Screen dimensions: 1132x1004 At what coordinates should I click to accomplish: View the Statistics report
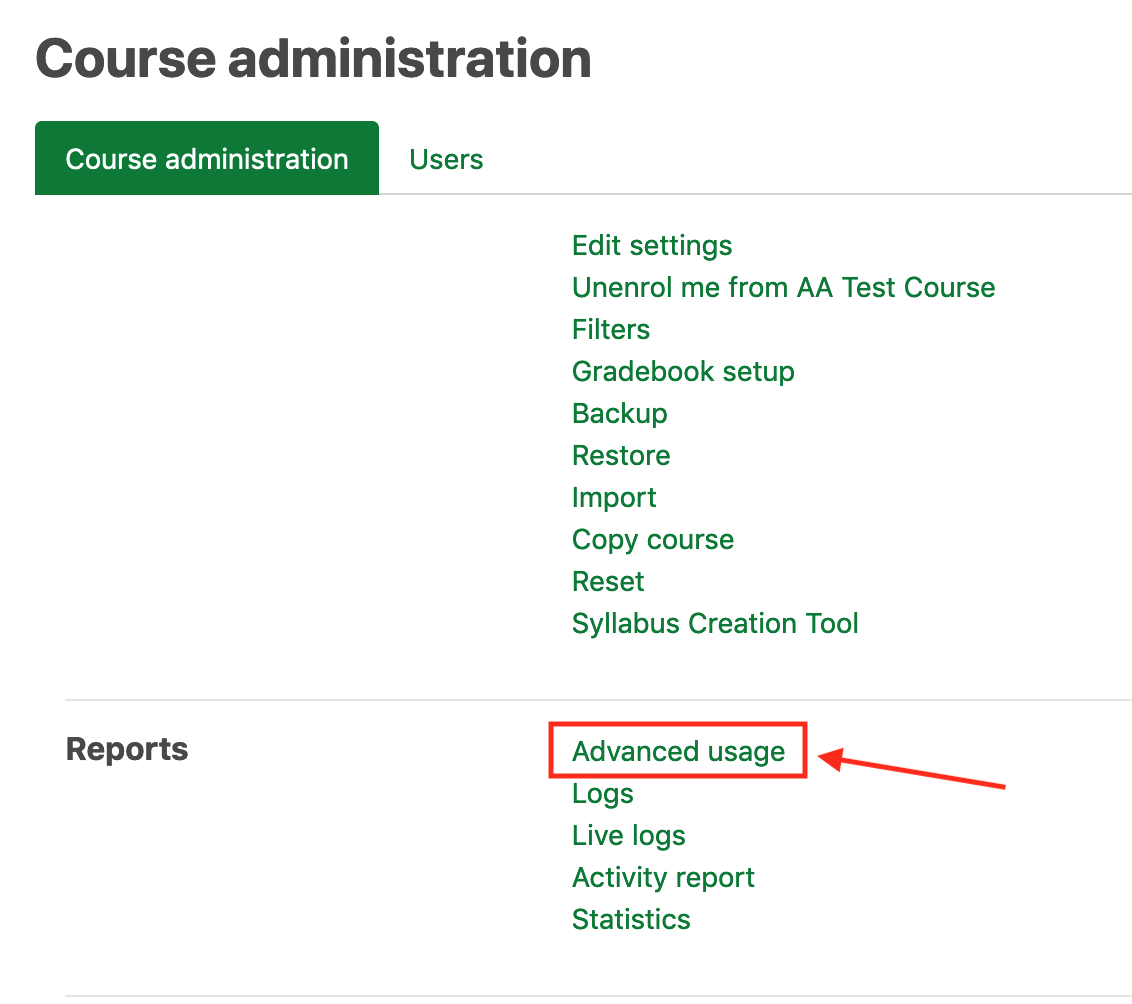(x=631, y=920)
